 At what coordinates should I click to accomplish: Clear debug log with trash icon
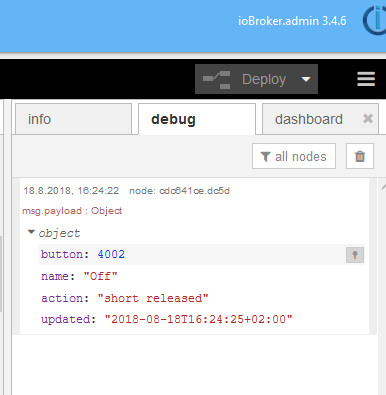[360, 156]
